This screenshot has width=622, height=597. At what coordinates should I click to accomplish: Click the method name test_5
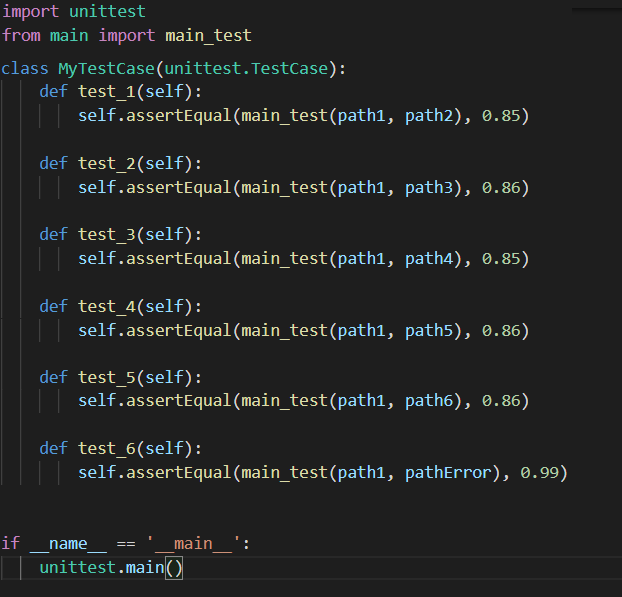pyautogui.click(x=107, y=377)
